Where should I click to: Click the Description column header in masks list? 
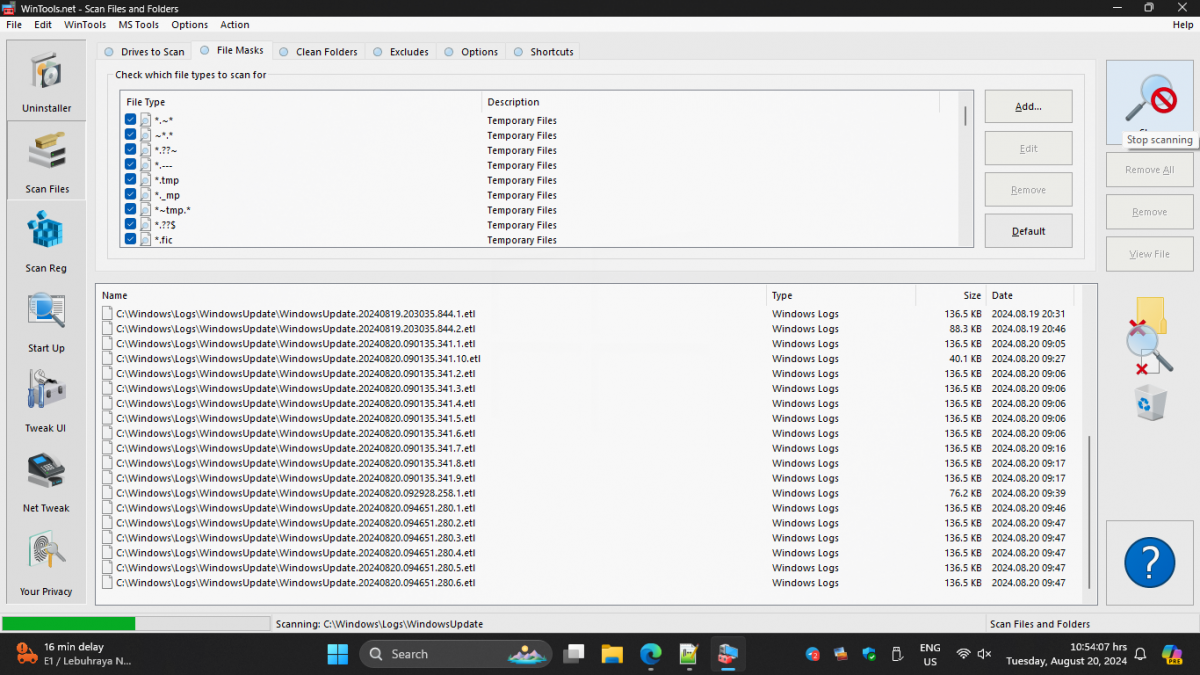711,102
